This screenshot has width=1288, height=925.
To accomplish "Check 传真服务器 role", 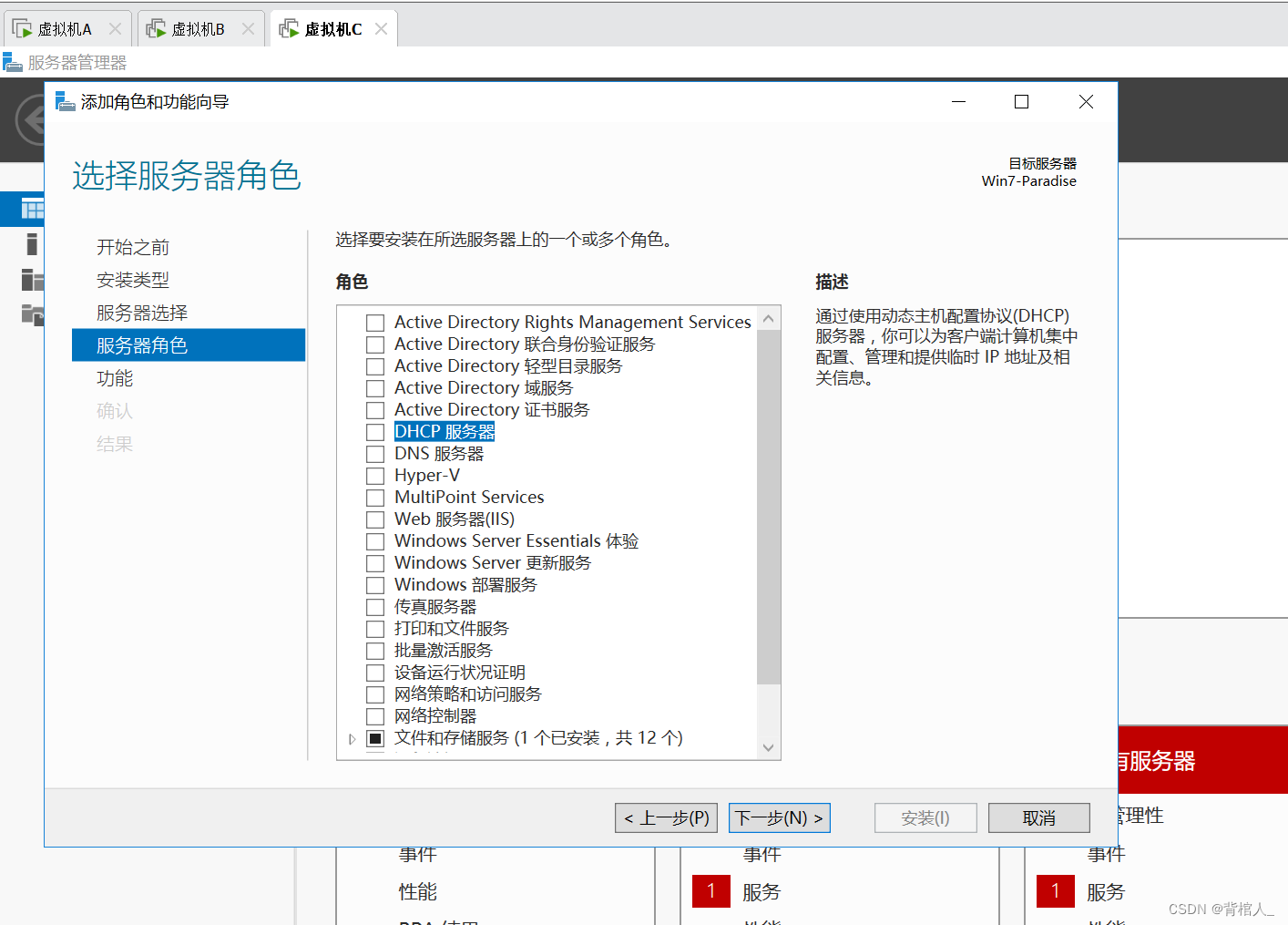I will click(x=375, y=607).
